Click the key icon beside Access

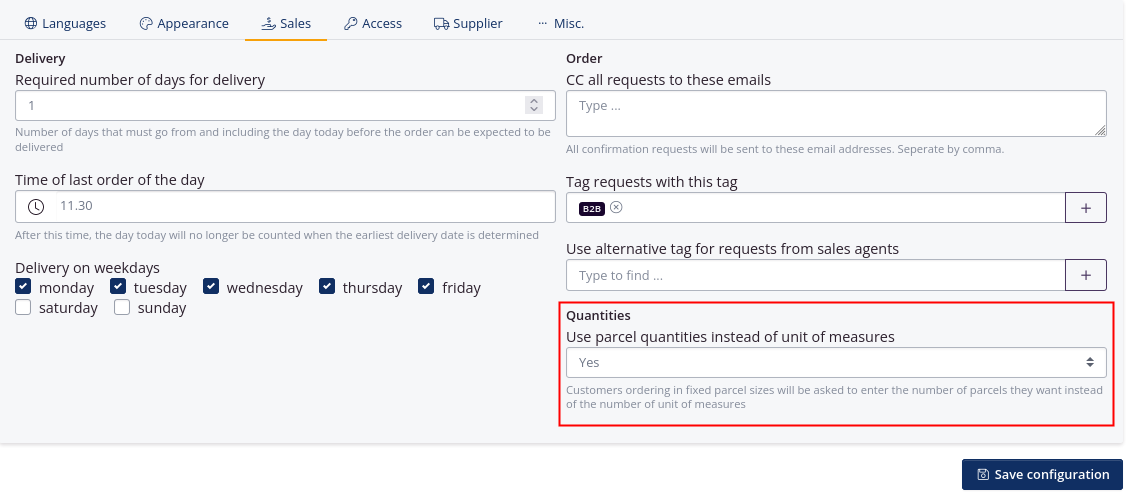(350, 23)
